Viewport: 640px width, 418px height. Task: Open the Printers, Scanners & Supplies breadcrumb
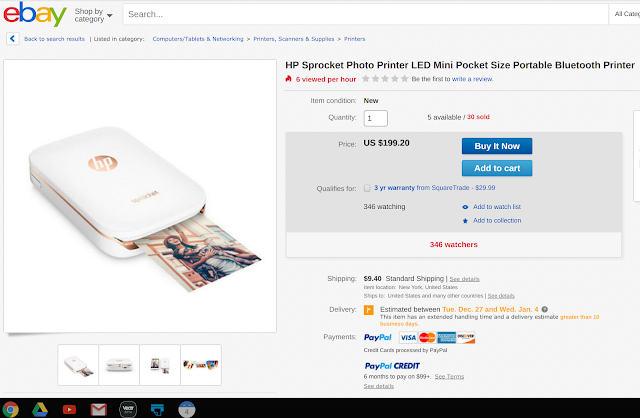click(x=293, y=39)
